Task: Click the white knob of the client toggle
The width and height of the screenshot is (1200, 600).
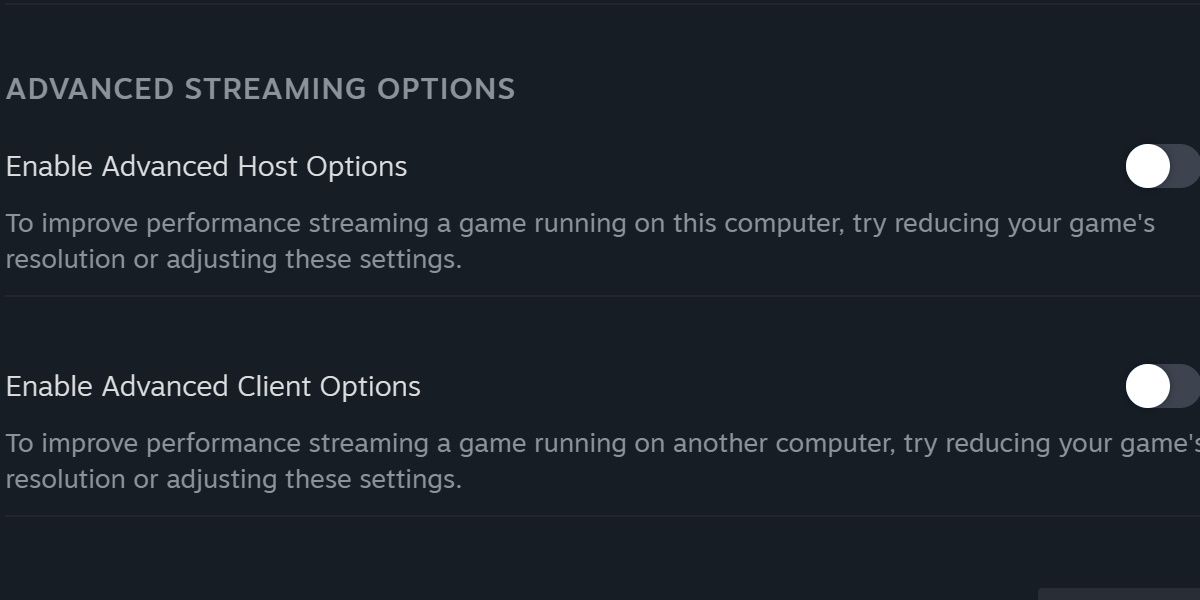Action: click(1148, 387)
